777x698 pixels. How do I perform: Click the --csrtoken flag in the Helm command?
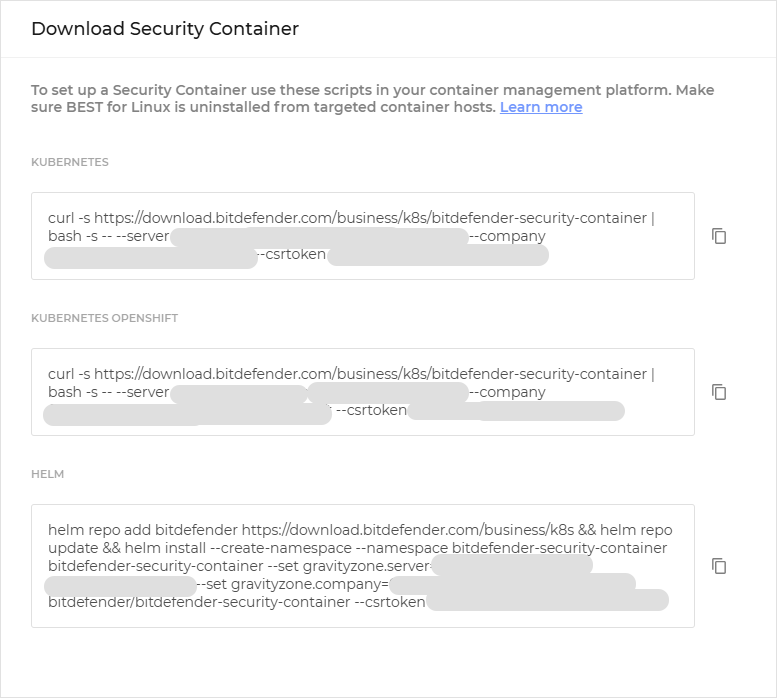pos(393,603)
